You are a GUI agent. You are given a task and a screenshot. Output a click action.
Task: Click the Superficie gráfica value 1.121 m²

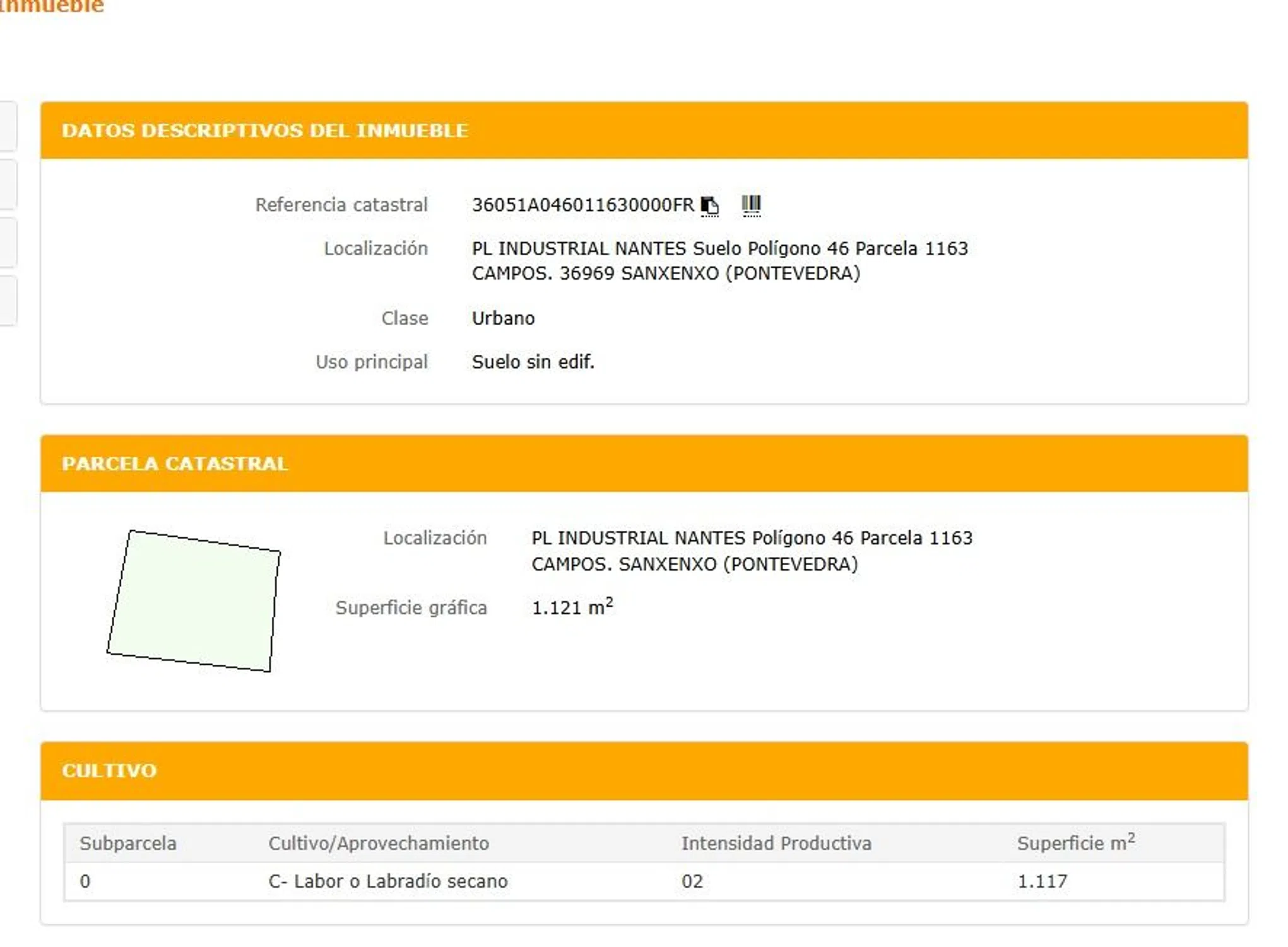coord(571,607)
